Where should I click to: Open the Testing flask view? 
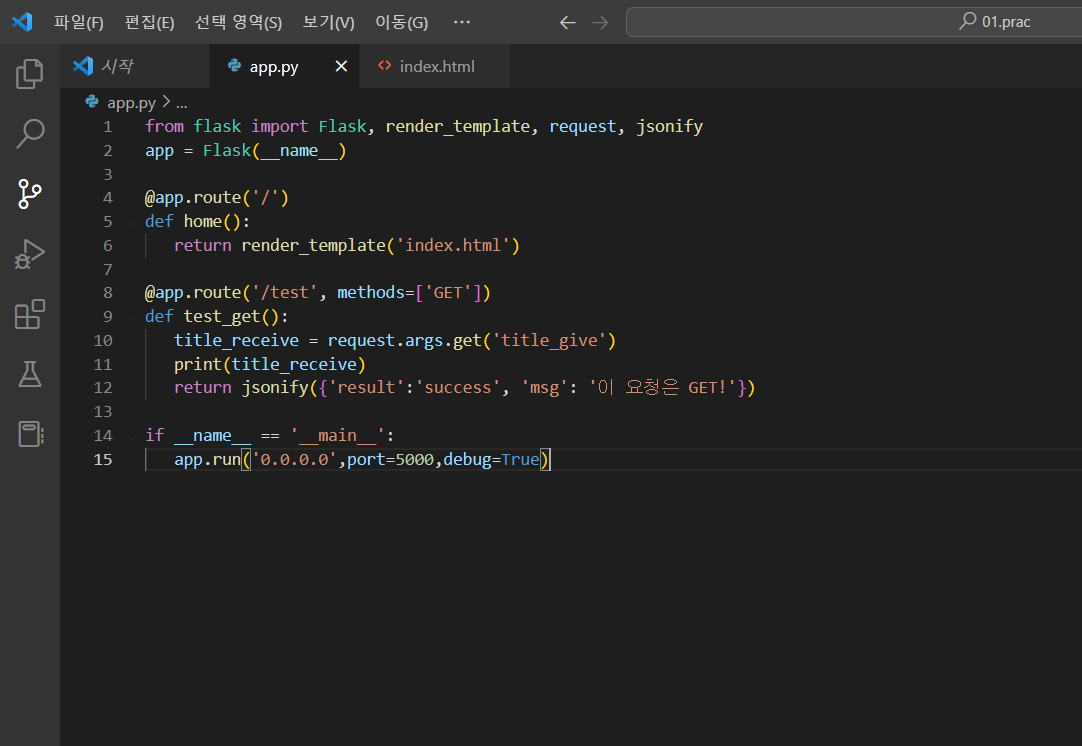click(x=30, y=373)
